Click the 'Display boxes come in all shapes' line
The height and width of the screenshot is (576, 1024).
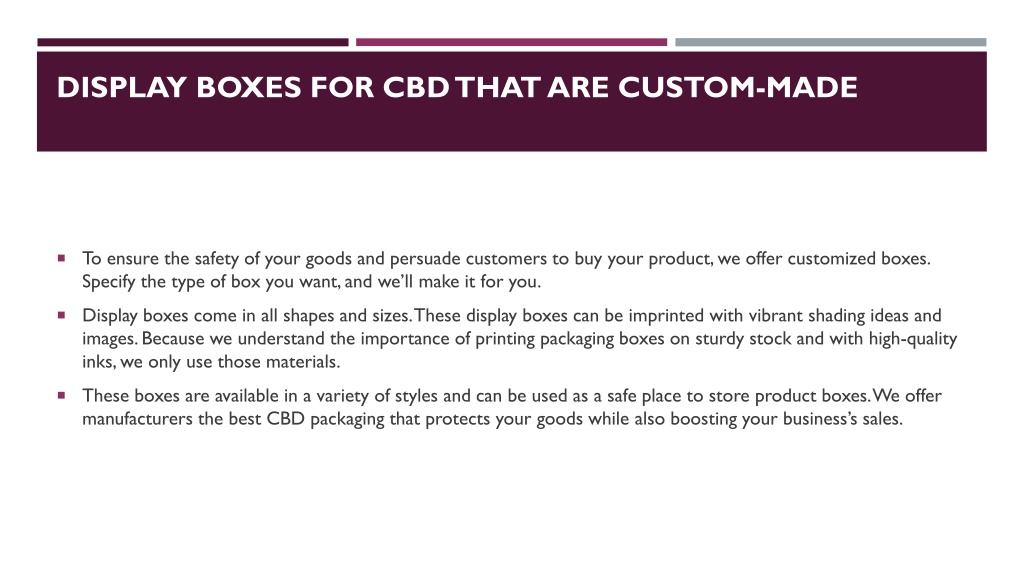pos(511,315)
